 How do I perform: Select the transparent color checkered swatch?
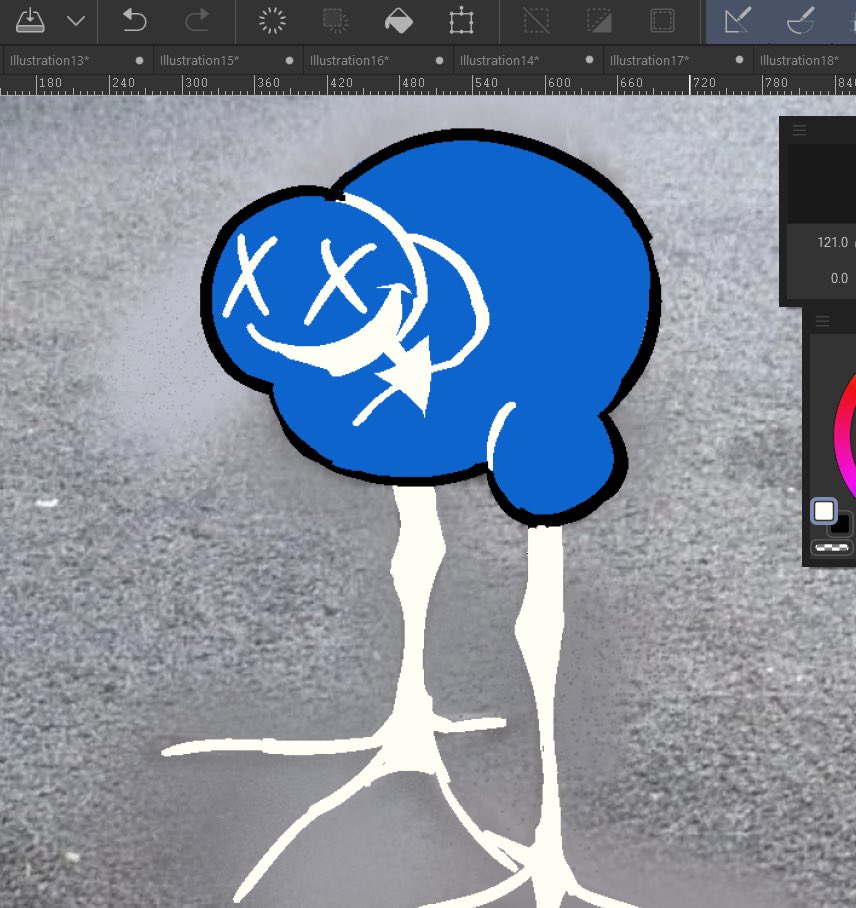click(x=832, y=547)
